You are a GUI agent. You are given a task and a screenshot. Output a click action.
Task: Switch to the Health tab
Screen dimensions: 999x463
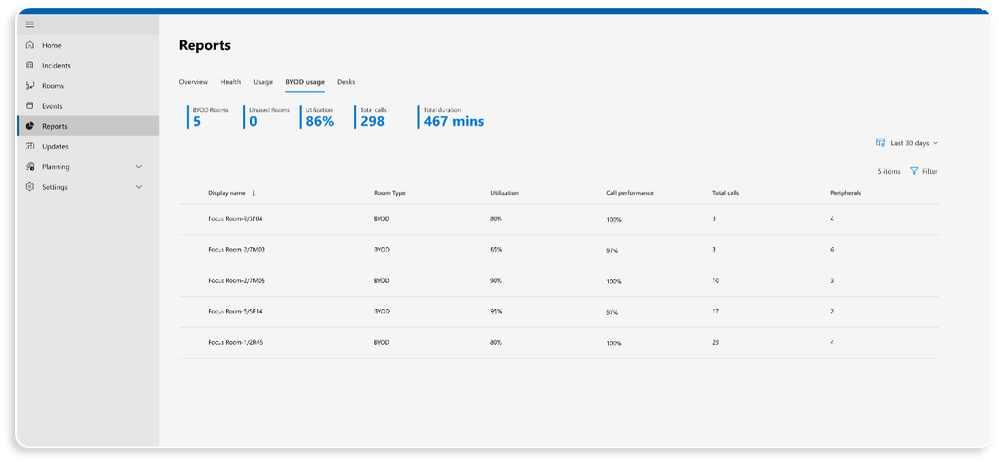[231, 82]
